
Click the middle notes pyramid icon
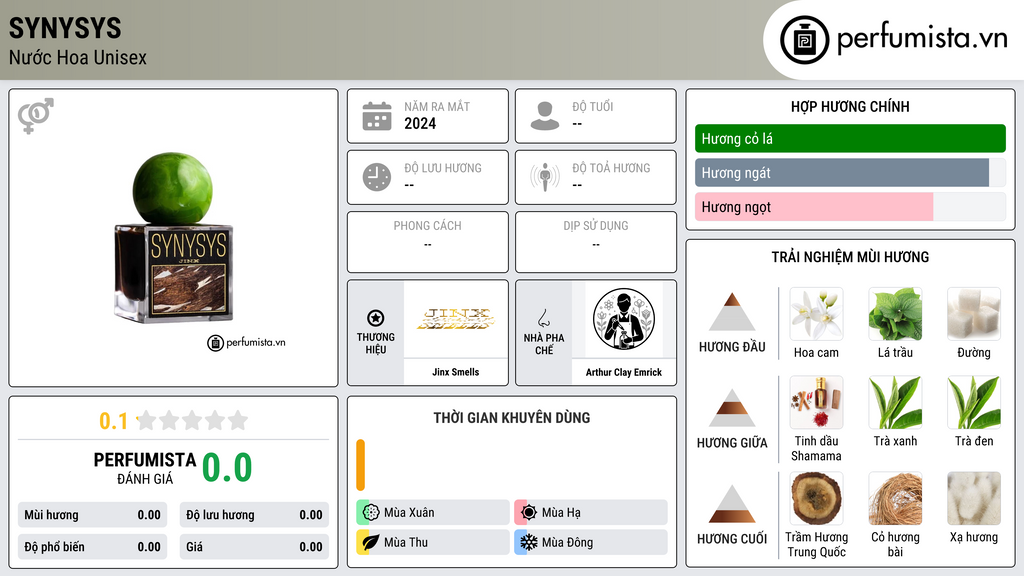(x=732, y=408)
